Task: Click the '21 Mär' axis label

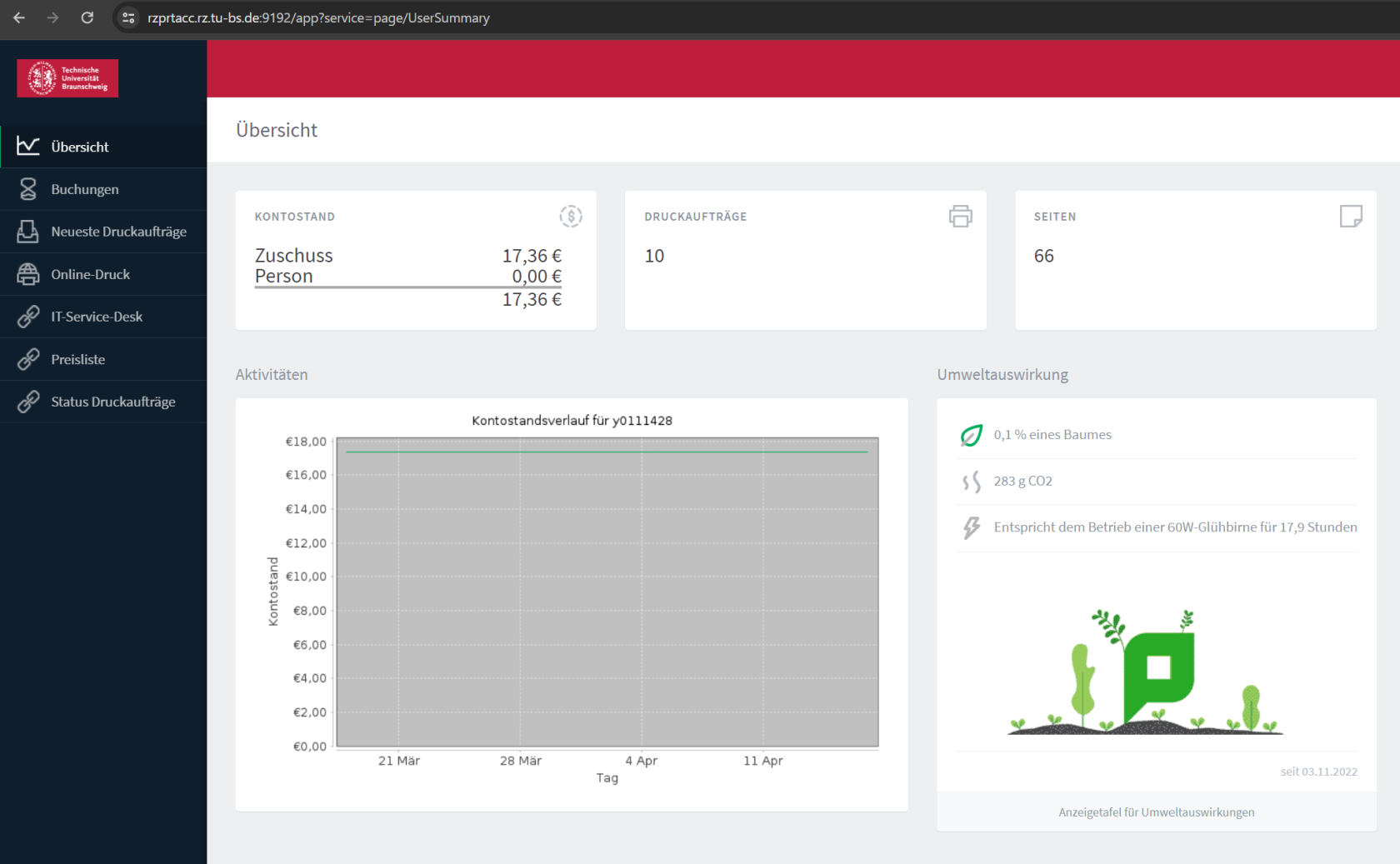Action: (399, 761)
